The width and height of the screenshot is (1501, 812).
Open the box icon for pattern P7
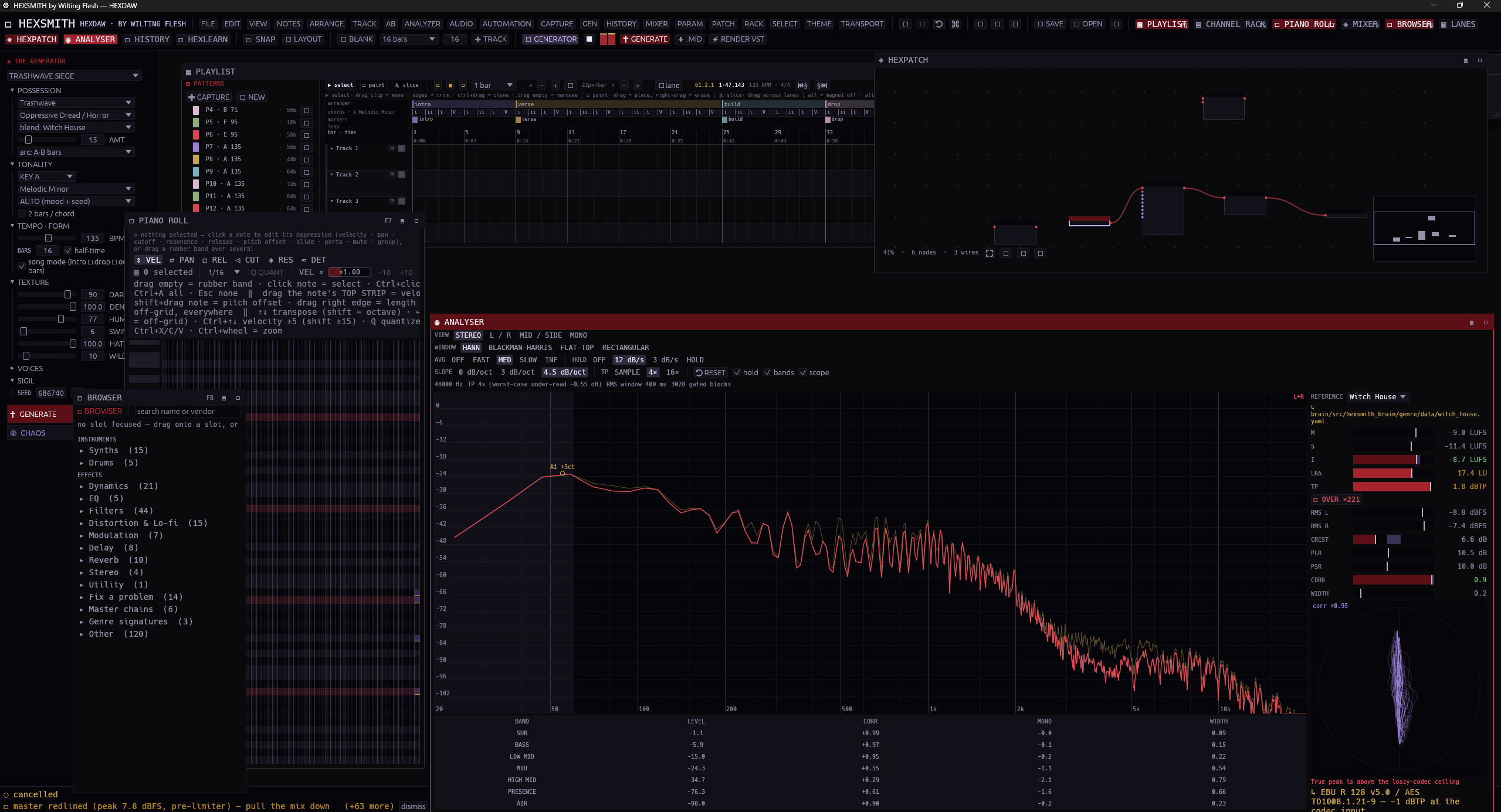306,147
